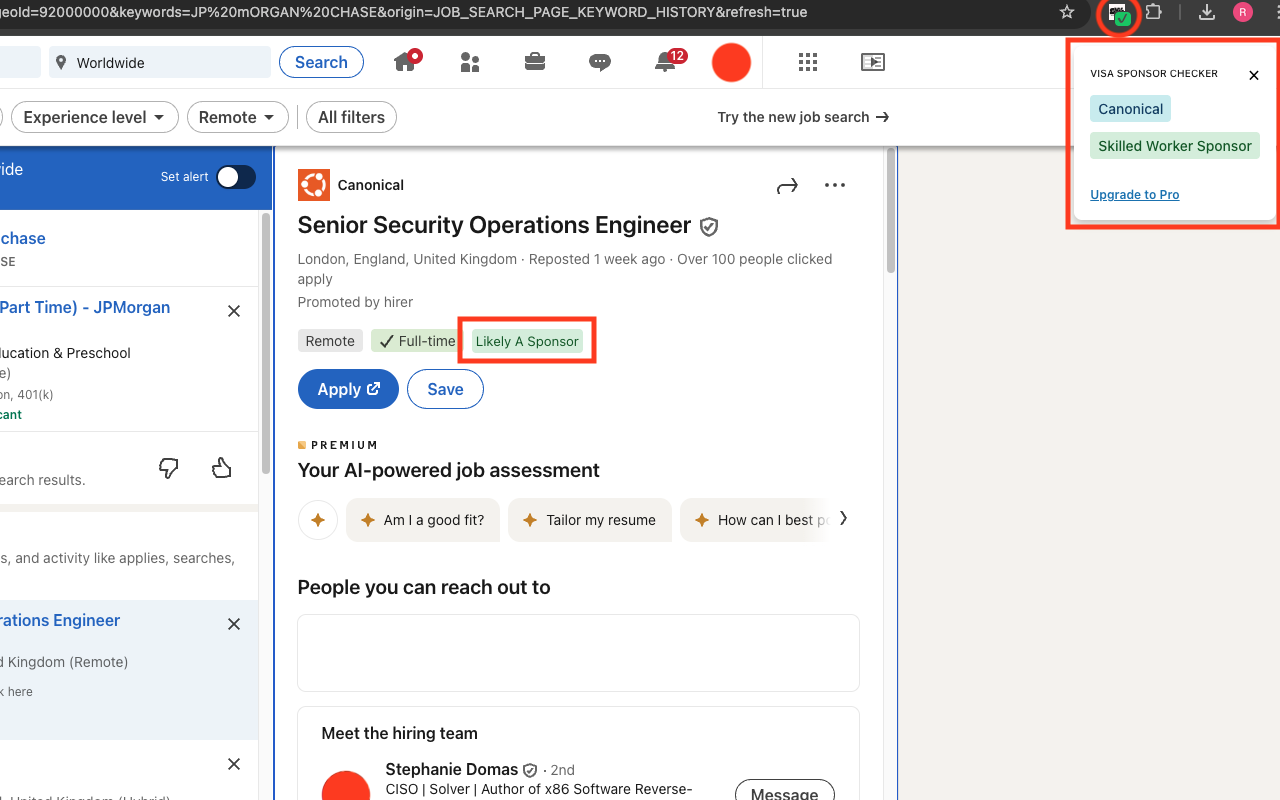Click the Worldwide location field
Viewport: 1280px width, 800px height.
coord(160,62)
